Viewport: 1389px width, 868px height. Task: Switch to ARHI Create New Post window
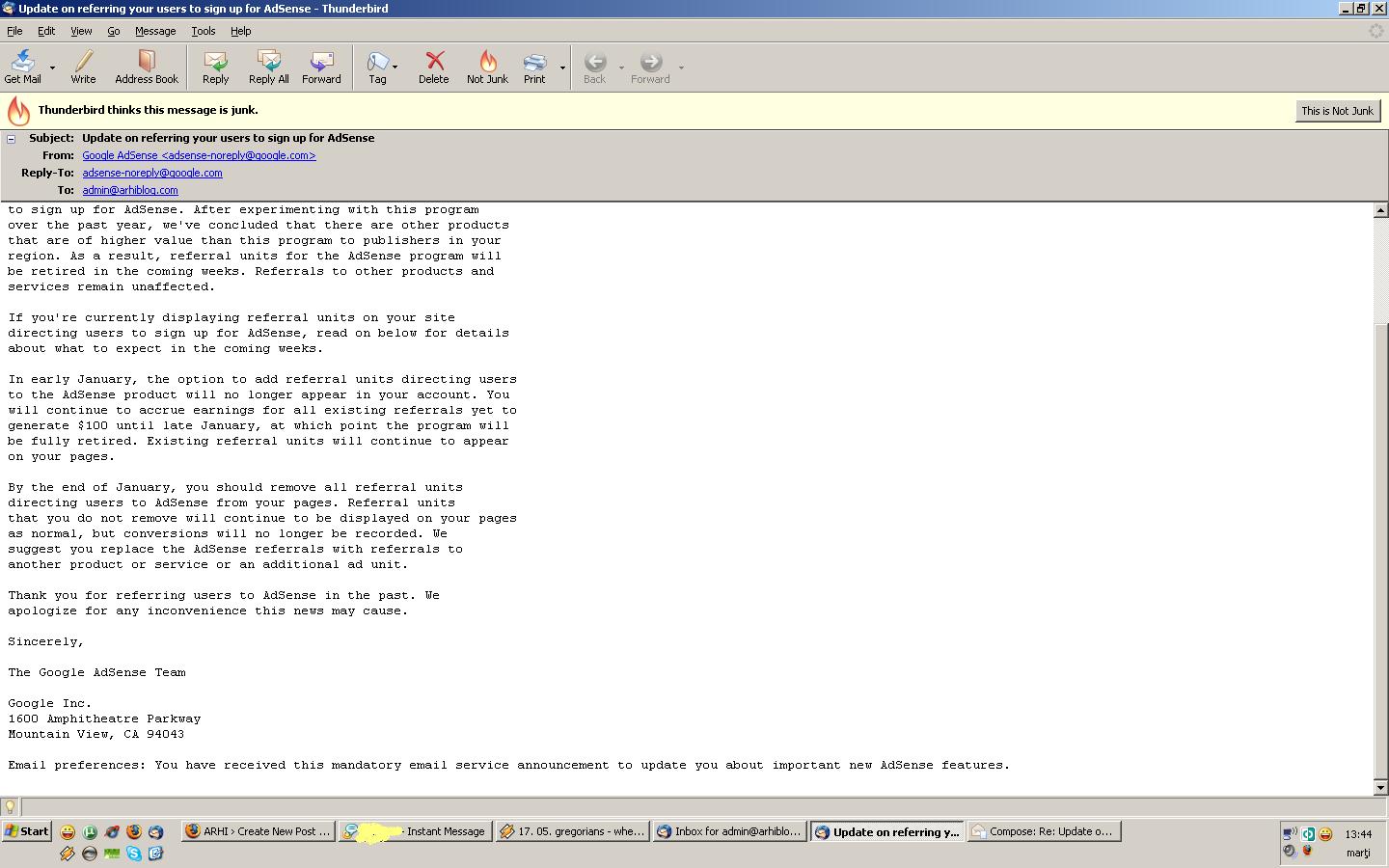[259, 831]
